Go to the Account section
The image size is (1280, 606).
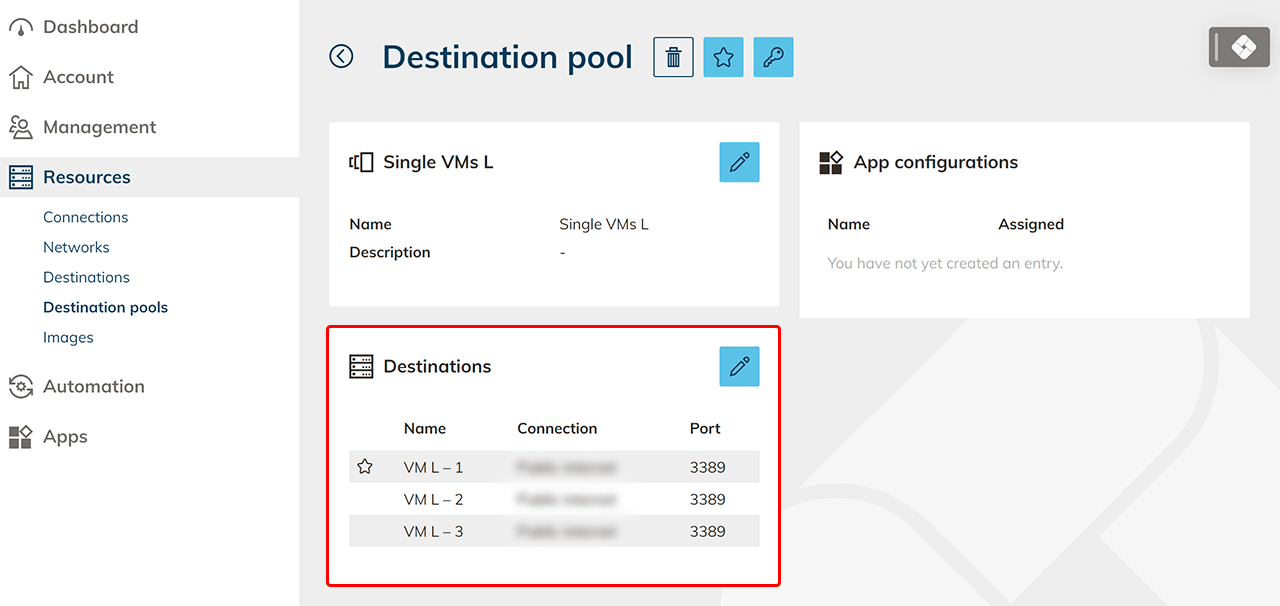[78, 77]
